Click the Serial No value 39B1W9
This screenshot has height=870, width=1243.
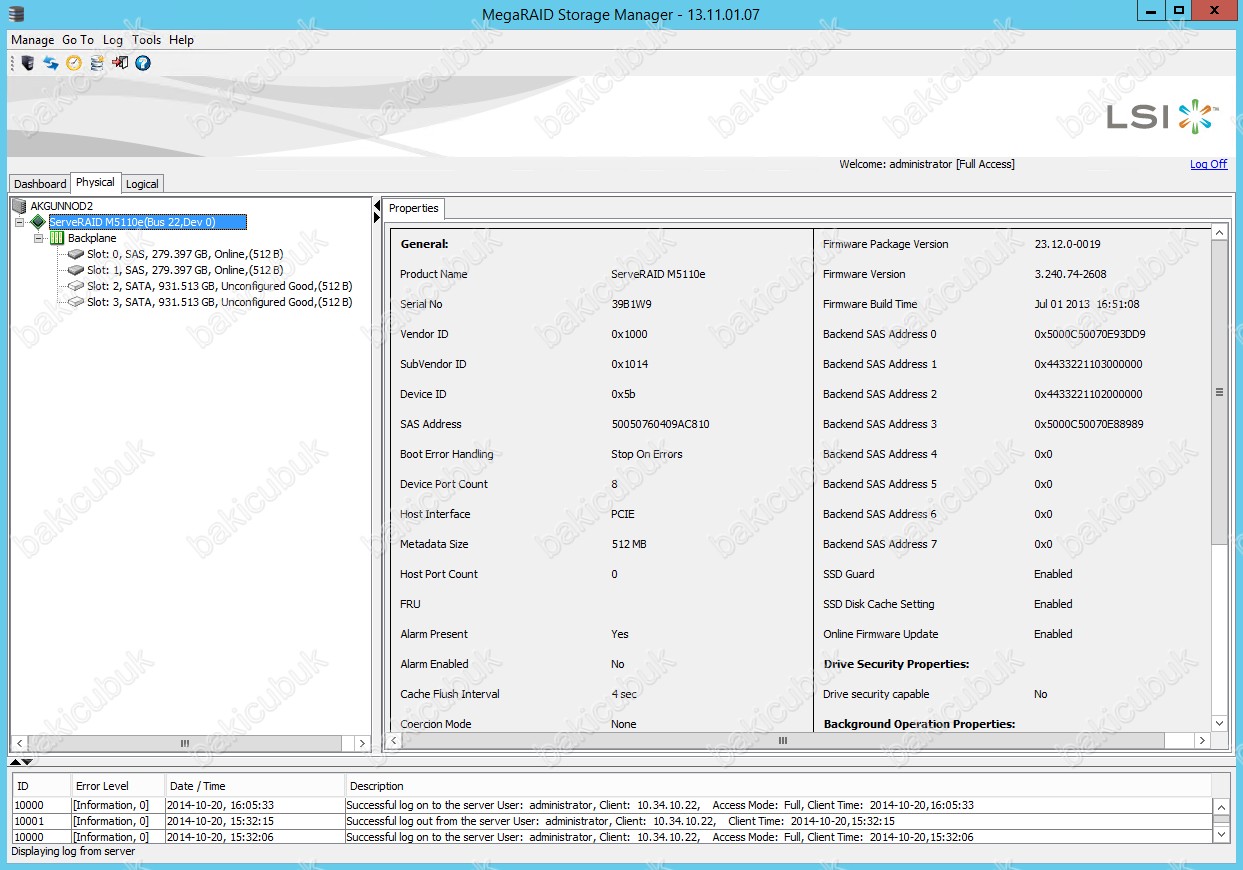pyautogui.click(x=629, y=304)
